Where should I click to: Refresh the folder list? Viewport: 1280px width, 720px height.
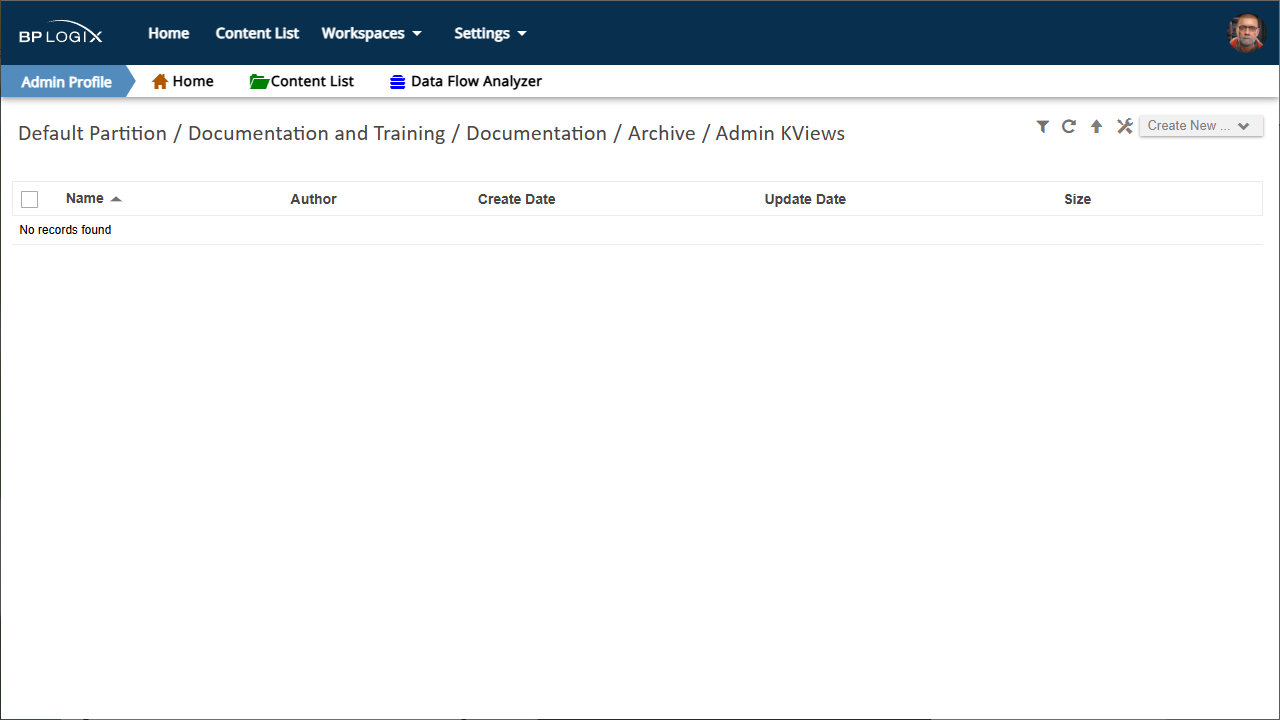tap(1069, 126)
